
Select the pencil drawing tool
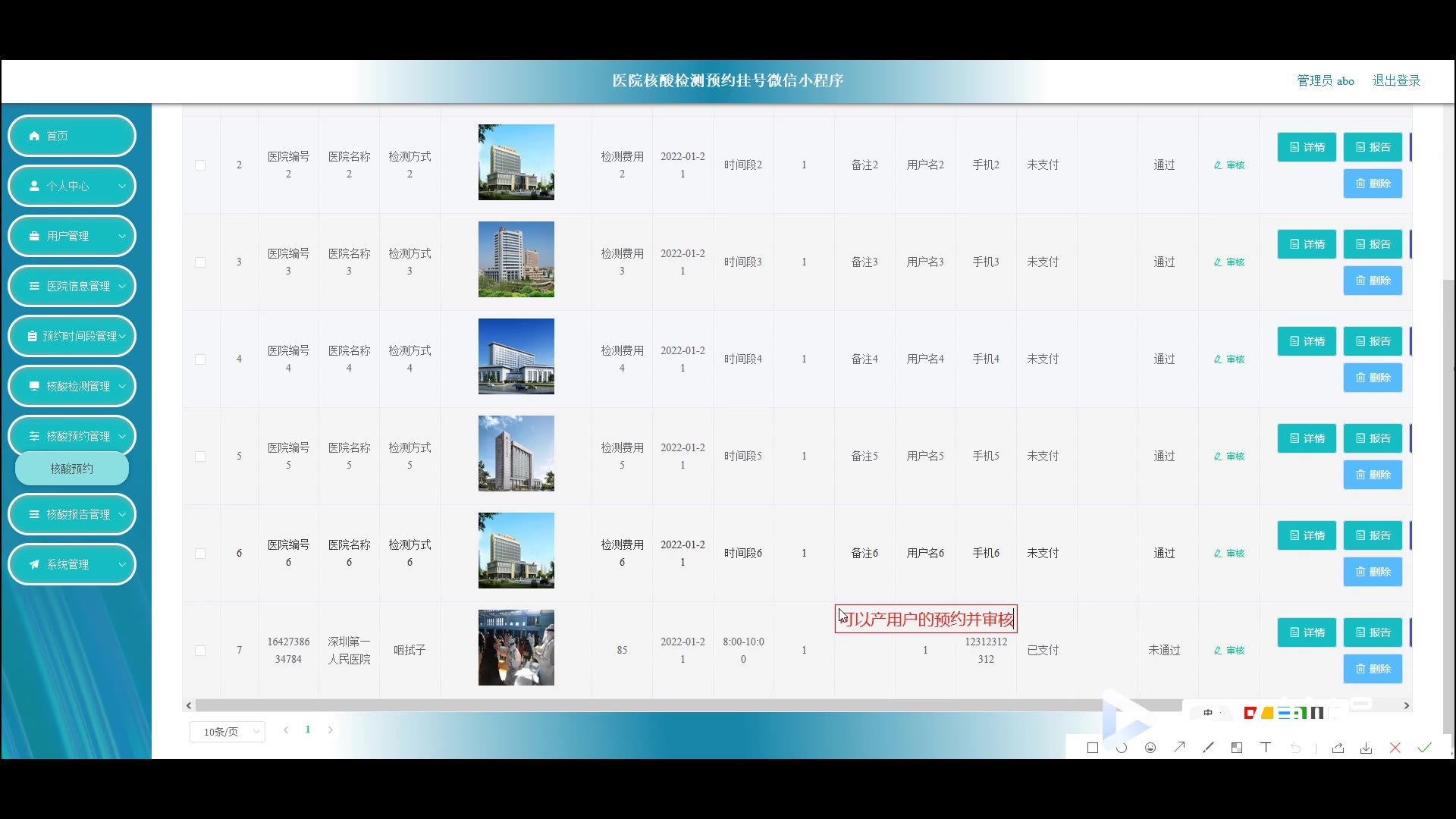1208,748
